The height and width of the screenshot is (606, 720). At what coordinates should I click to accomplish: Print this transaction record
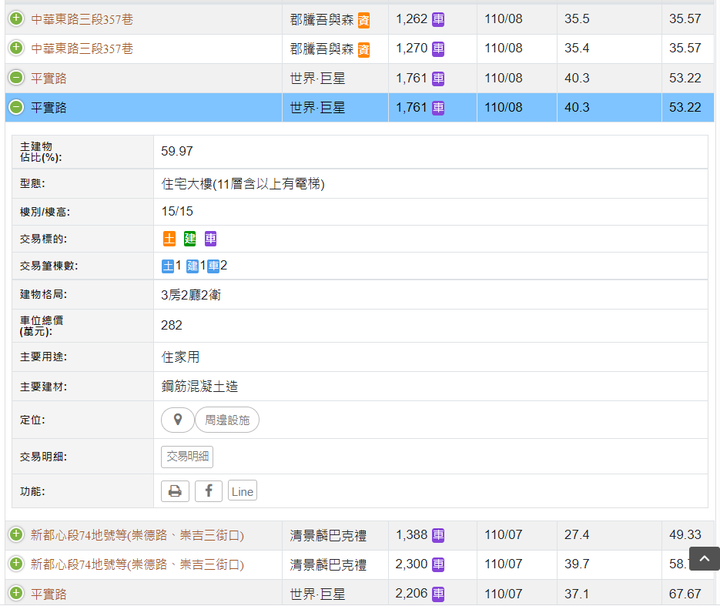tap(175, 491)
